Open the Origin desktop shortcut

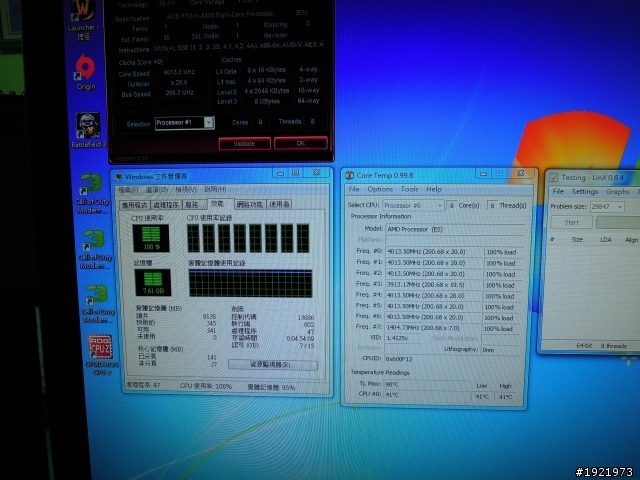pos(86,73)
